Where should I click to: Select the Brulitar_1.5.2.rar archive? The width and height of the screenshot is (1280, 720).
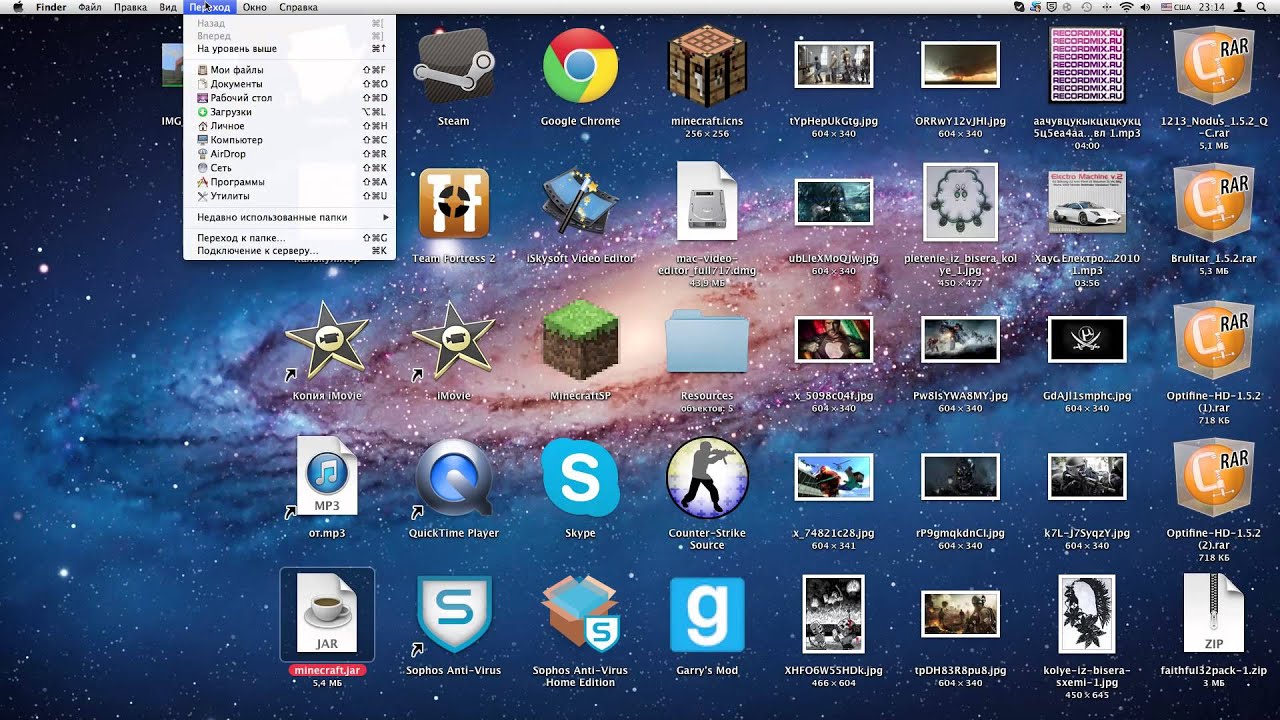[1213, 203]
